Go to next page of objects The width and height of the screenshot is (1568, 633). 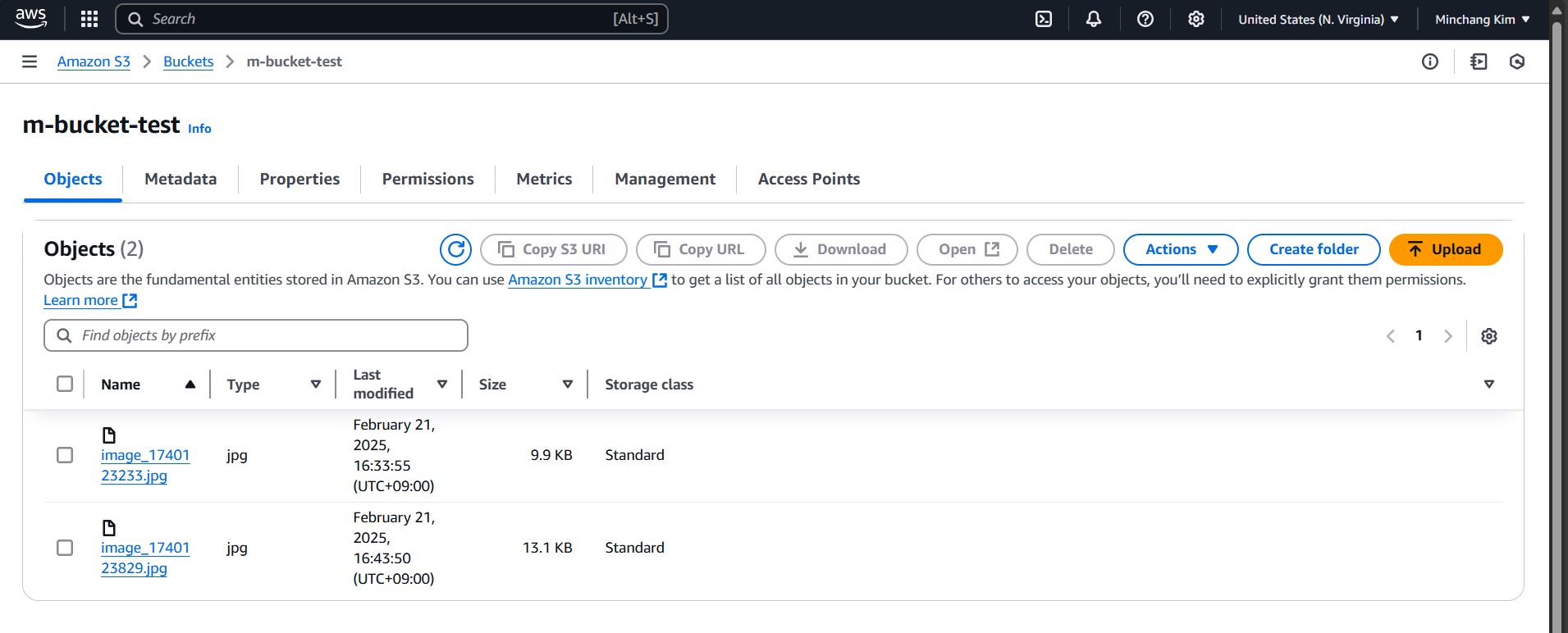point(1448,335)
